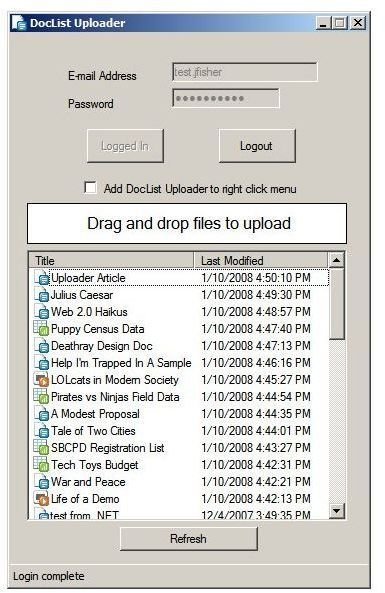This screenshot has height=593, width=385.
Task: Select the A Modest Proposal entry
Action: coord(95,414)
